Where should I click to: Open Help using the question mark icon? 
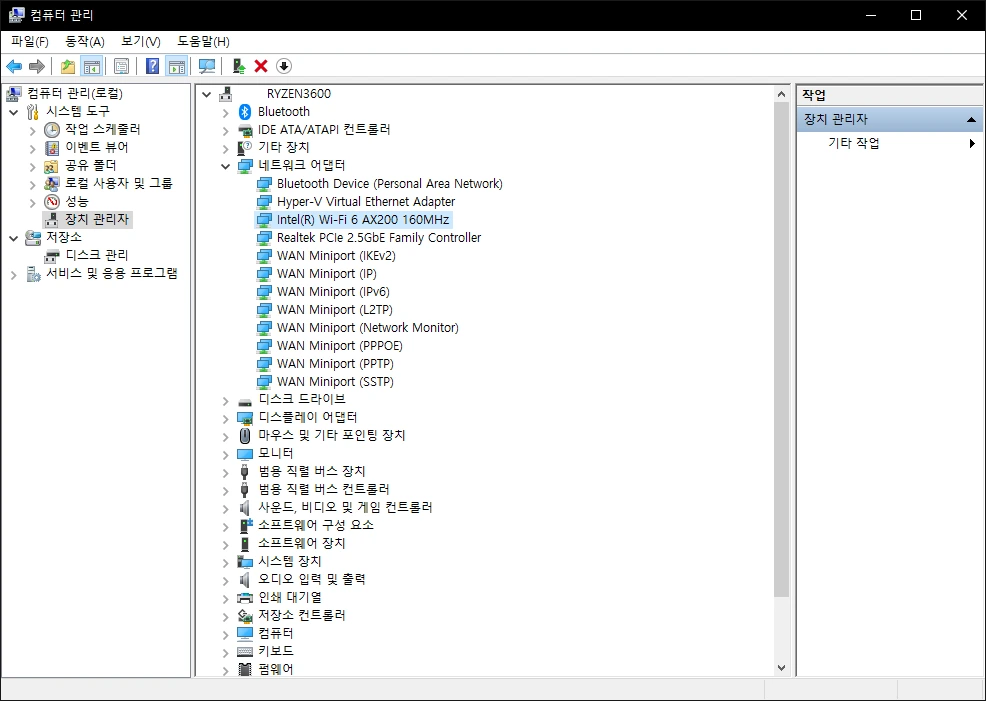coord(152,66)
